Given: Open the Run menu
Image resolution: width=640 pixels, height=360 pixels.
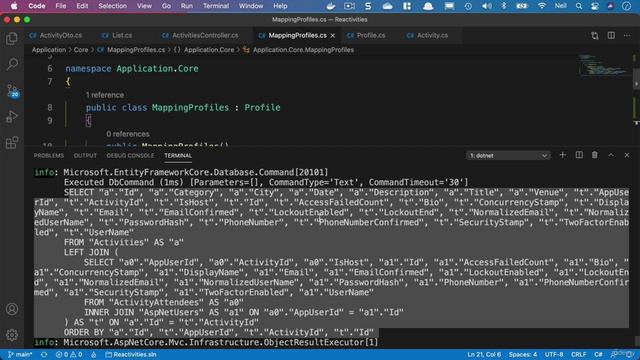Looking at the screenshot, I should click(187, 6).
